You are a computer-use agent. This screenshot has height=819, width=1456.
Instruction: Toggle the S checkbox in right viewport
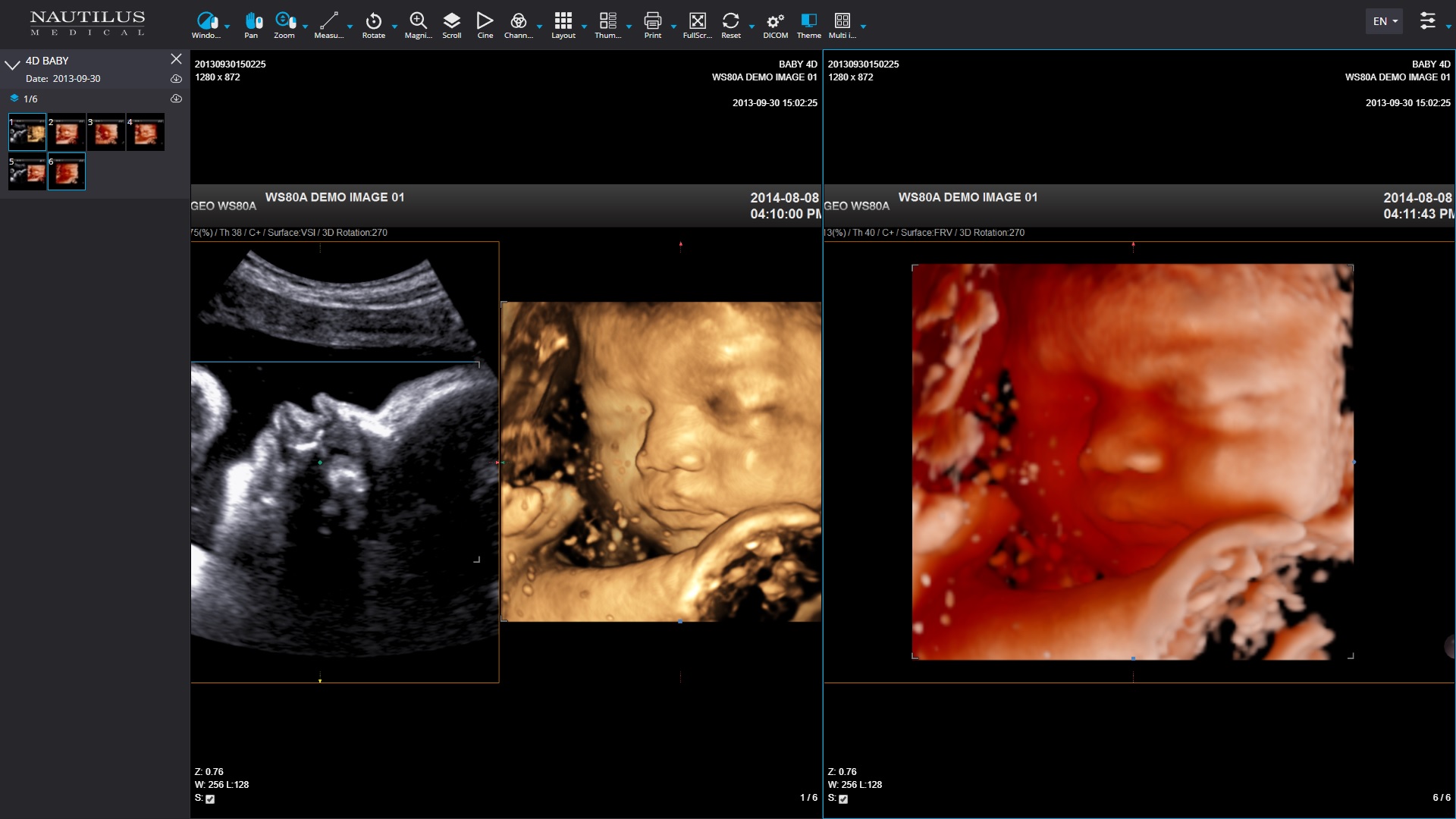click(x=843, y=799)
